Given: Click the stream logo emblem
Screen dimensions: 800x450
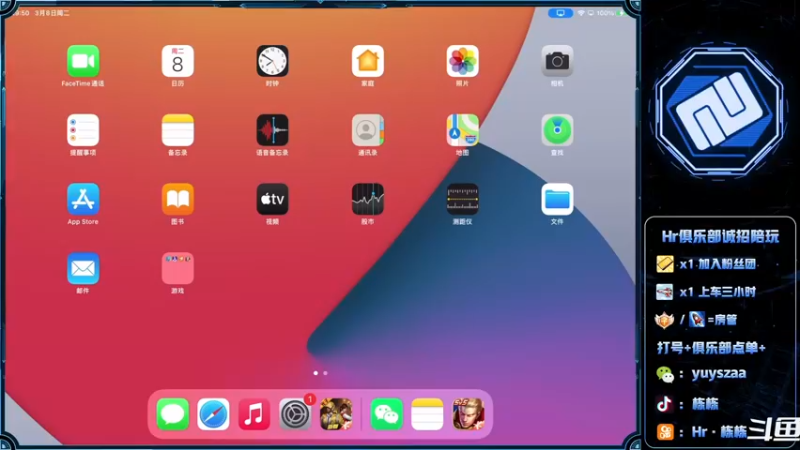Looking at the screenshot, I should (719, 112).
